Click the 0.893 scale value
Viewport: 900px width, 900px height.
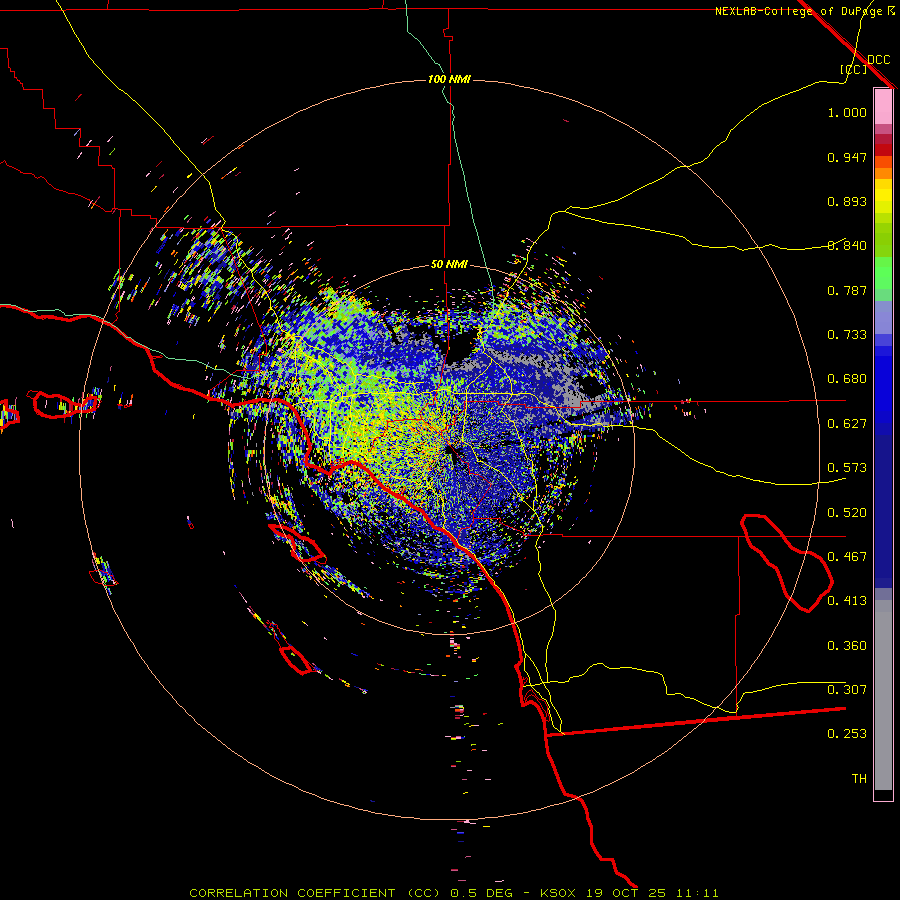847,201
